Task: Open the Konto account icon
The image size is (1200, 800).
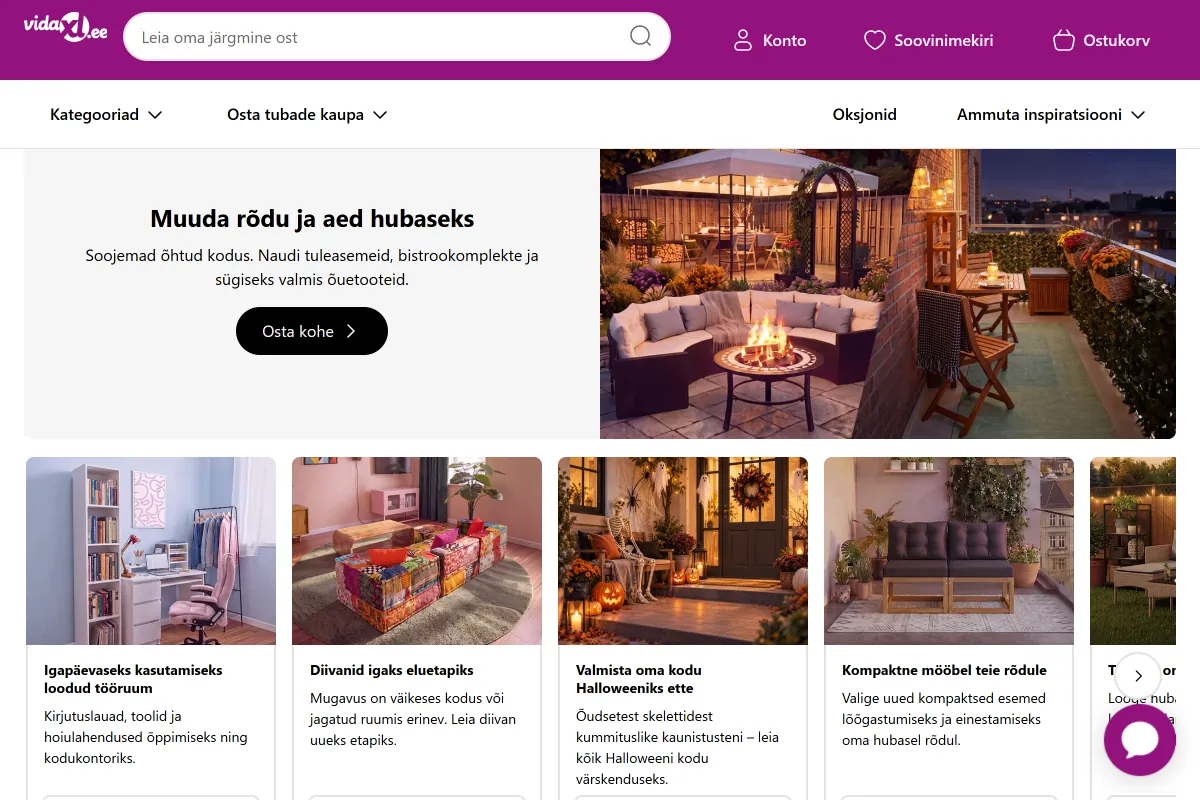Action: click(x=742, y=40)
